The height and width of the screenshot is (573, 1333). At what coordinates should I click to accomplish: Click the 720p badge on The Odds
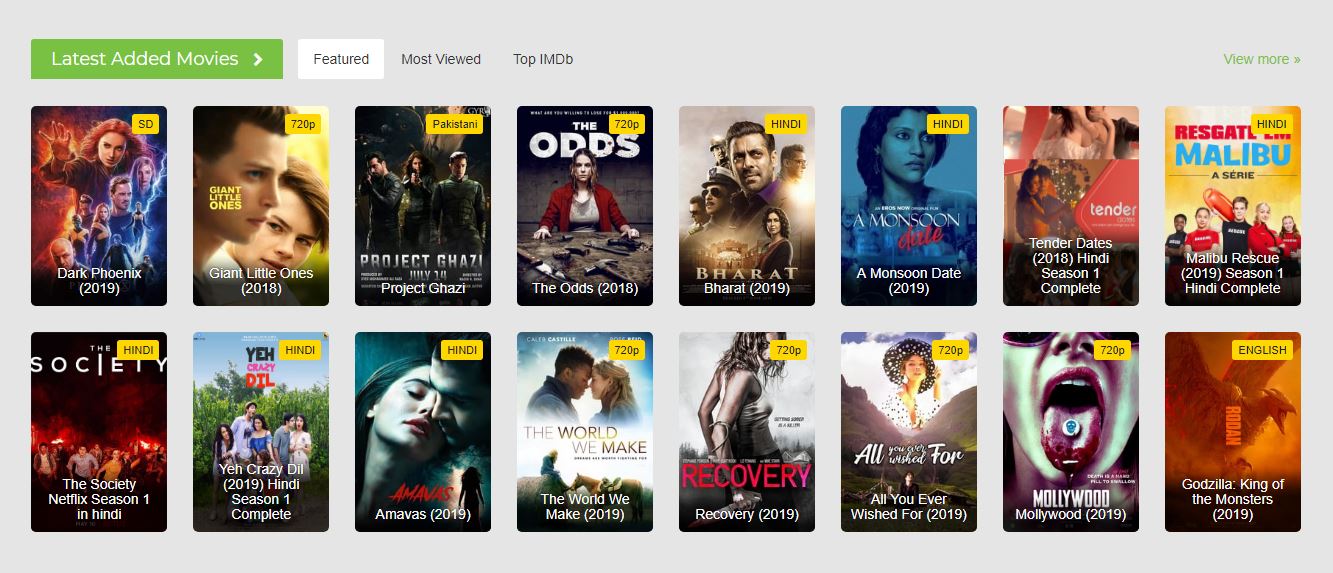(x=627, y=124)
